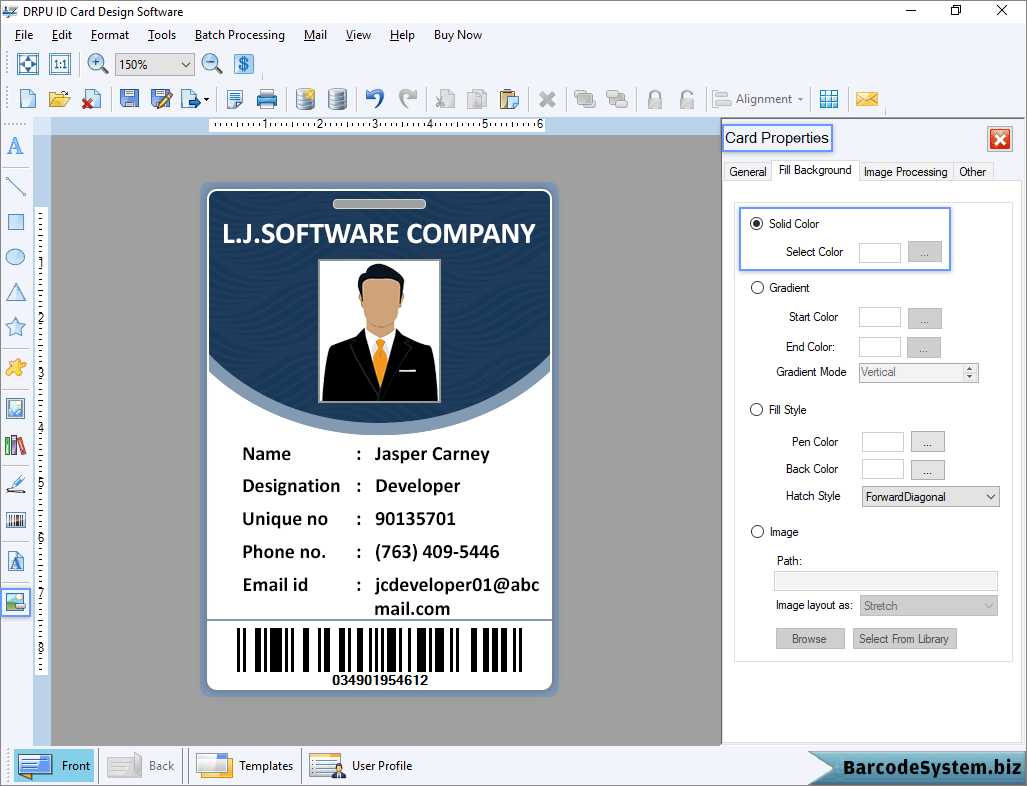Image resolution: width=1027 pixels, height=786 pixels.
Task: Select the Ellipse shape tool
Action: pyautogui.click(x=15, y=257)
